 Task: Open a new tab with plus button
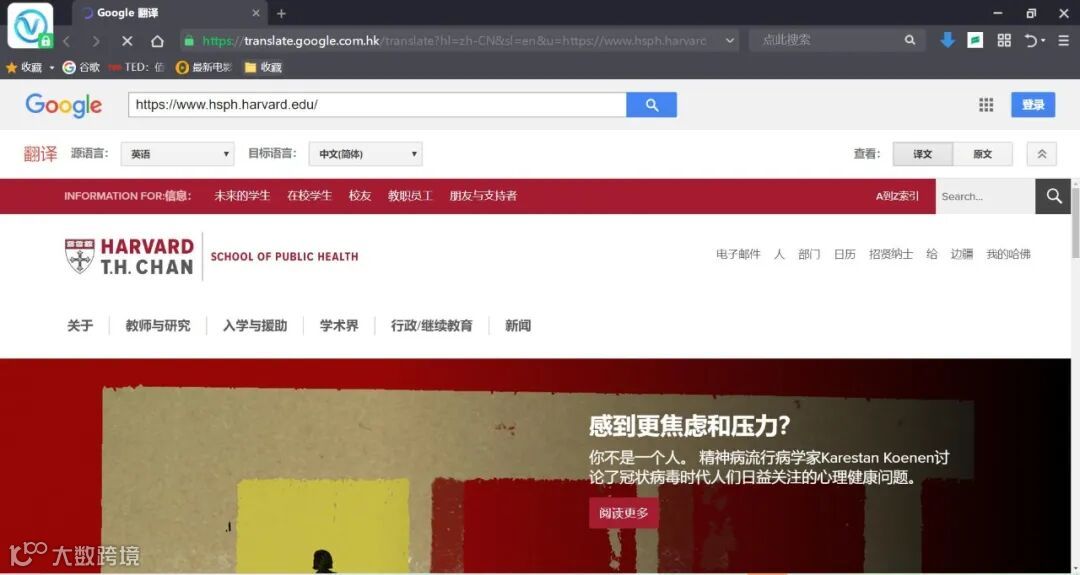point(281,13)
